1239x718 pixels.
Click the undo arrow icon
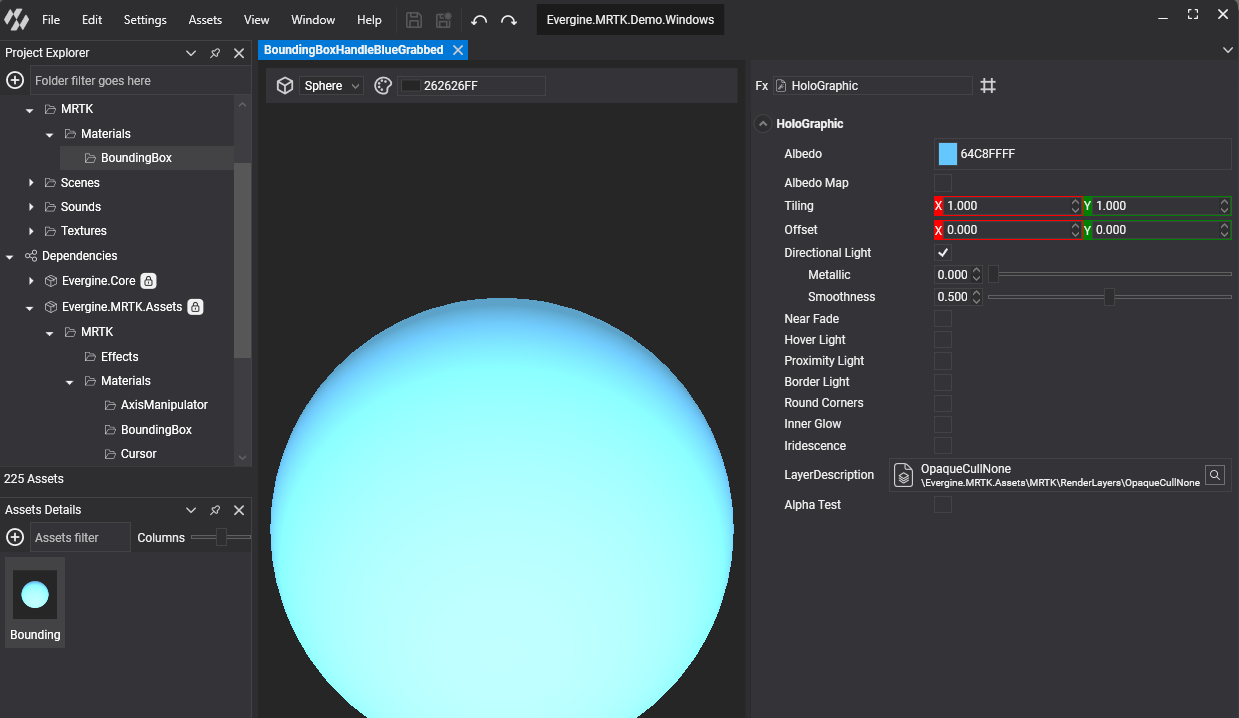[479, 20]
